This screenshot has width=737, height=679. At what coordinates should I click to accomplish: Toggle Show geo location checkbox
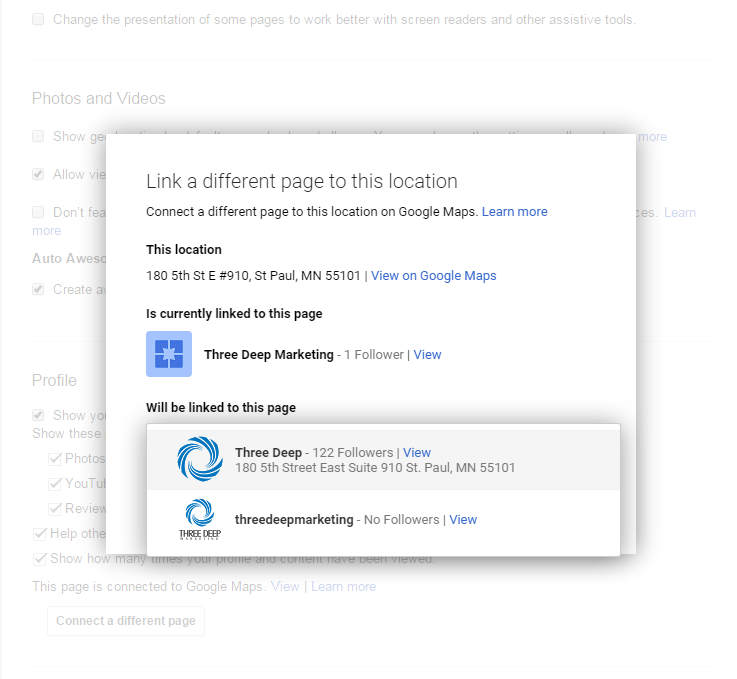[x=38, y=136]
